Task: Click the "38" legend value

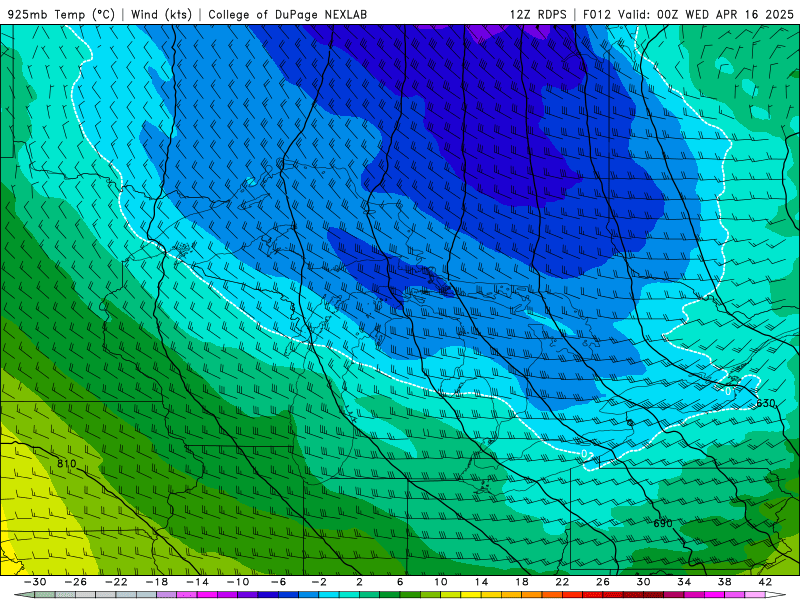Action: tap(724, 582)
